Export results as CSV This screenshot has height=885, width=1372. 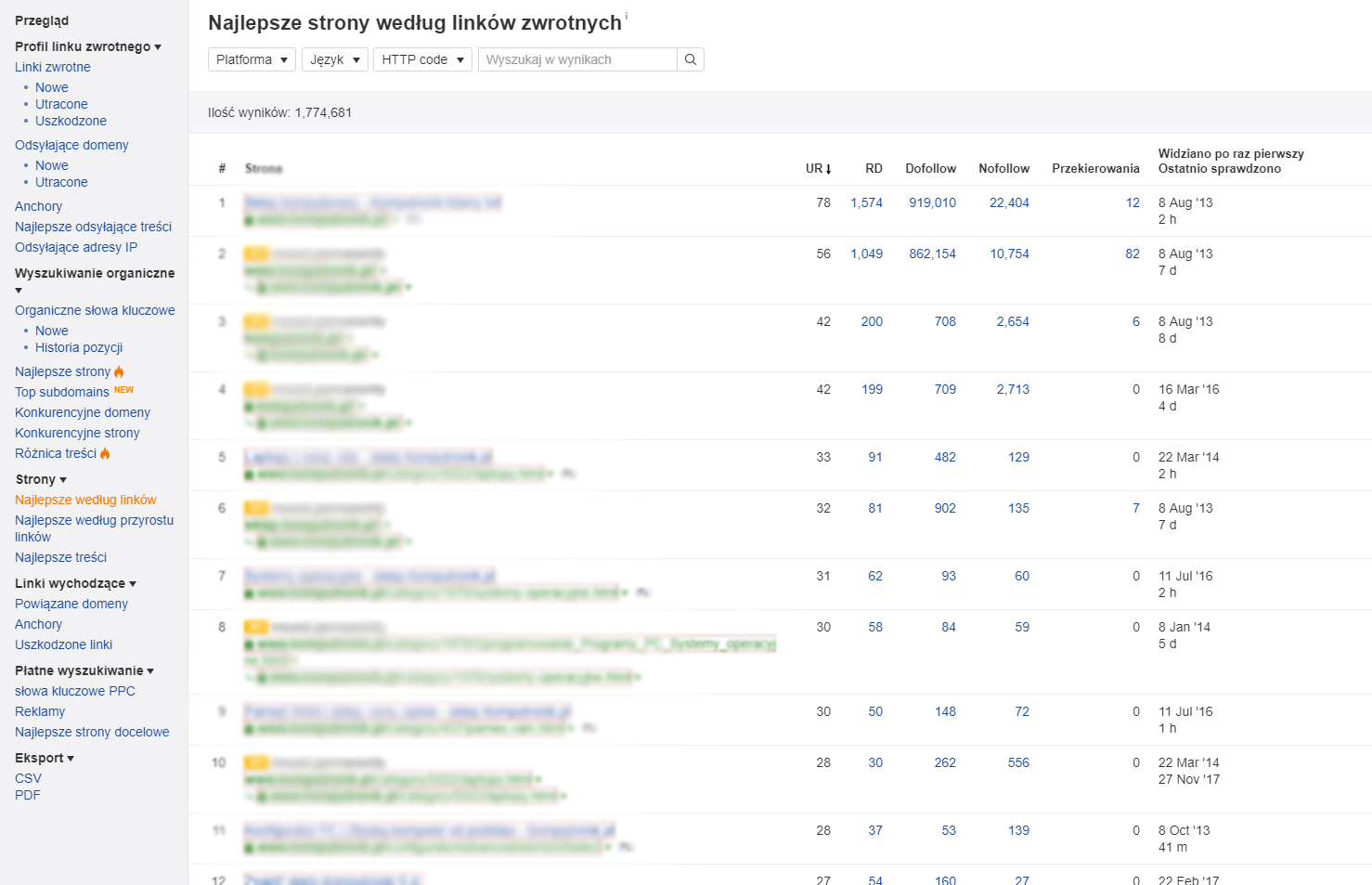pos(28,778)
